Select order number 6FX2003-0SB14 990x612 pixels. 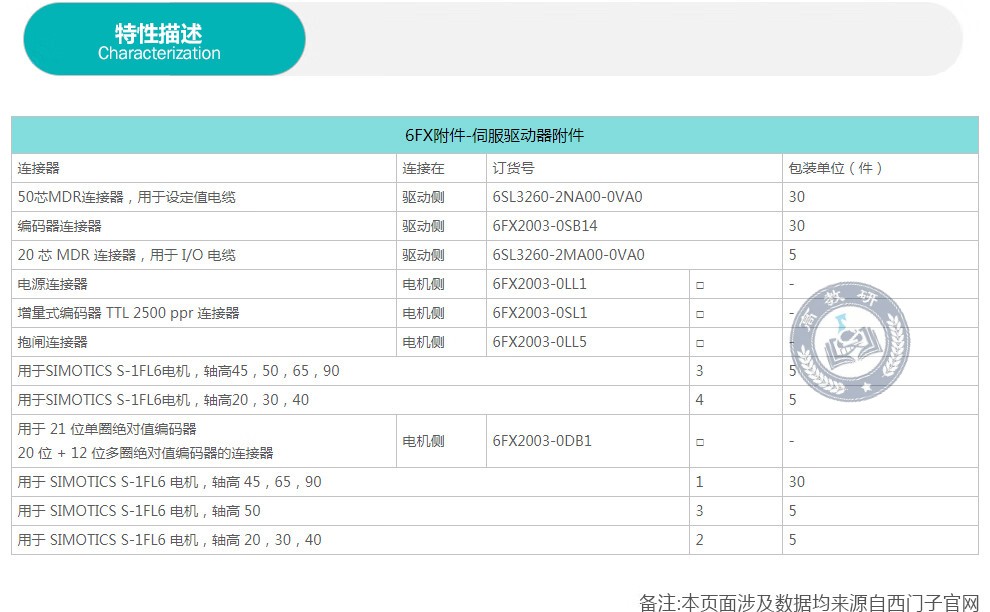(x=544, y=226)
